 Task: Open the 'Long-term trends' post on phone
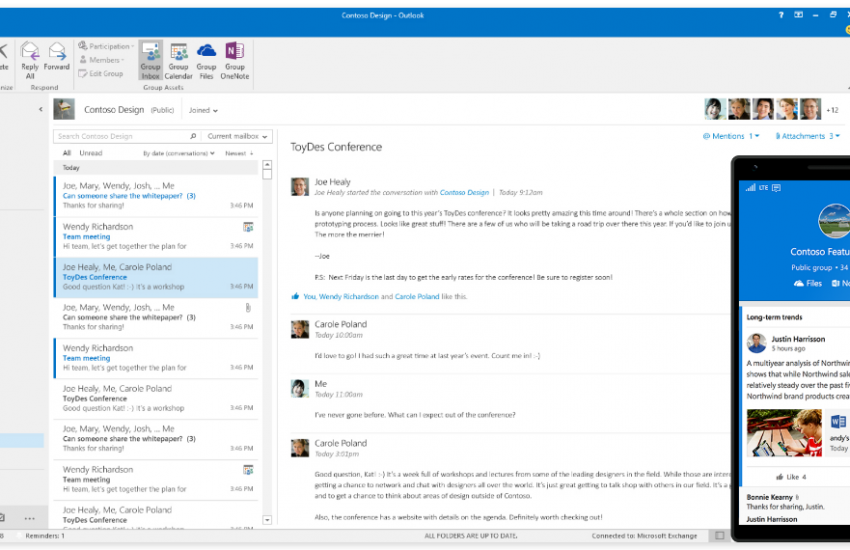click(774, 317)
